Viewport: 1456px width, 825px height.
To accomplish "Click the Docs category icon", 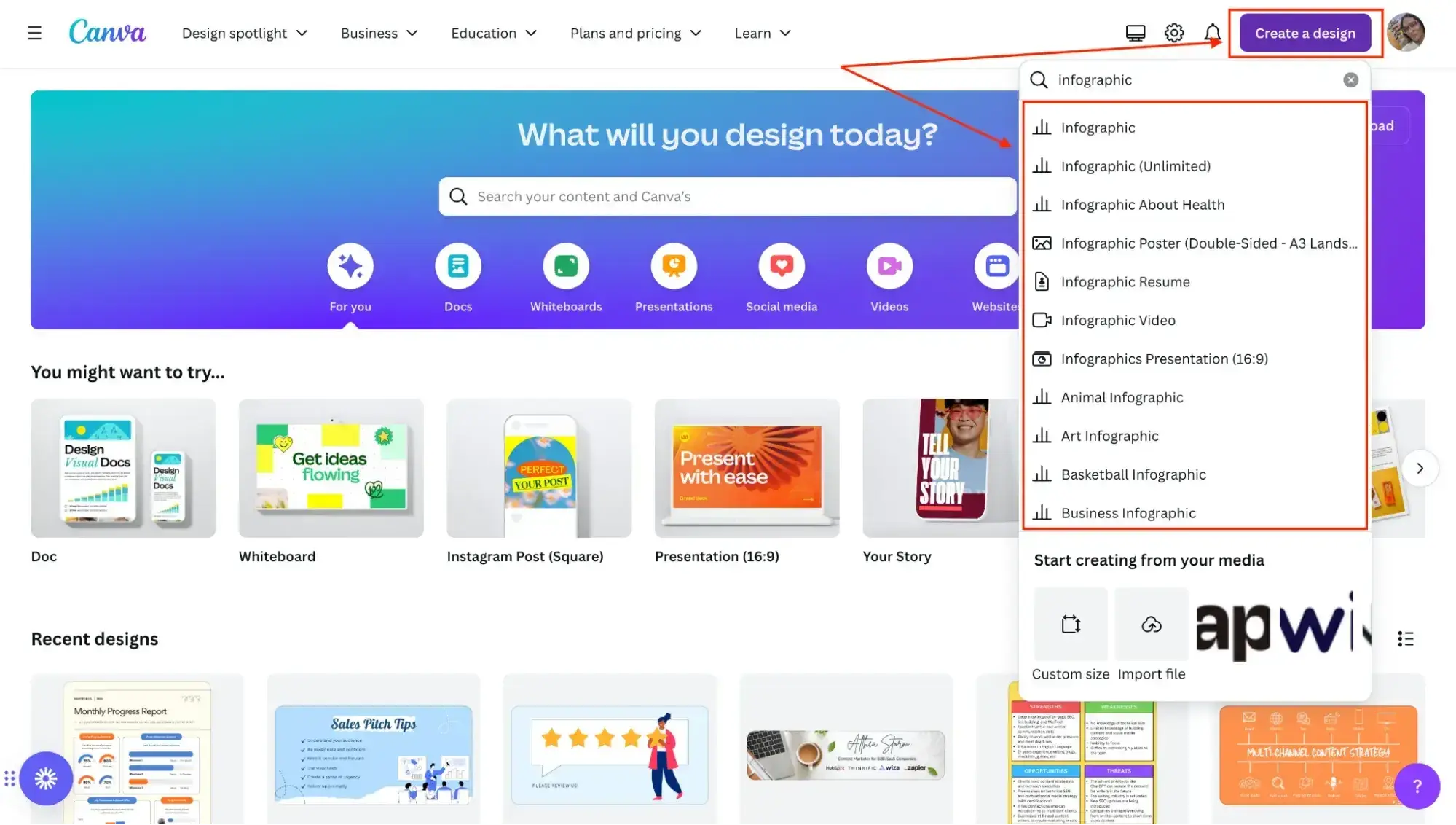I will coord(458,265).
